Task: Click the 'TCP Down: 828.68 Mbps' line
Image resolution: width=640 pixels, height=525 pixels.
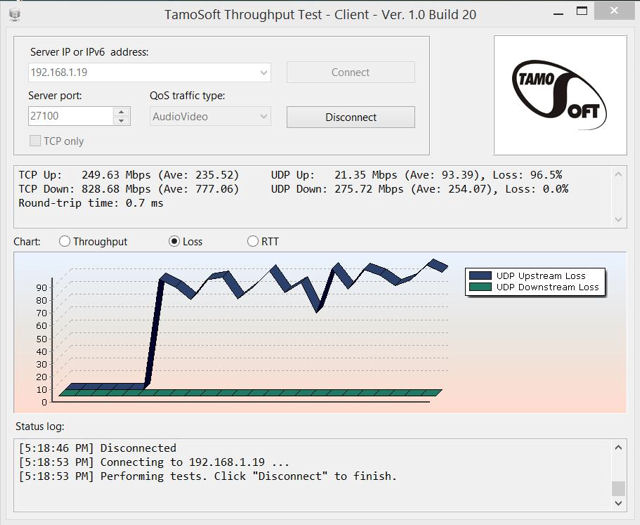Action: click(129, 189)
